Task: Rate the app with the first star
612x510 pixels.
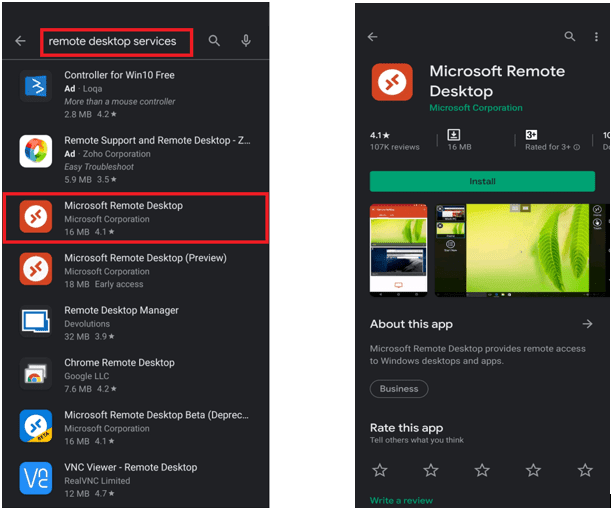Action: (x=380, y=469)
